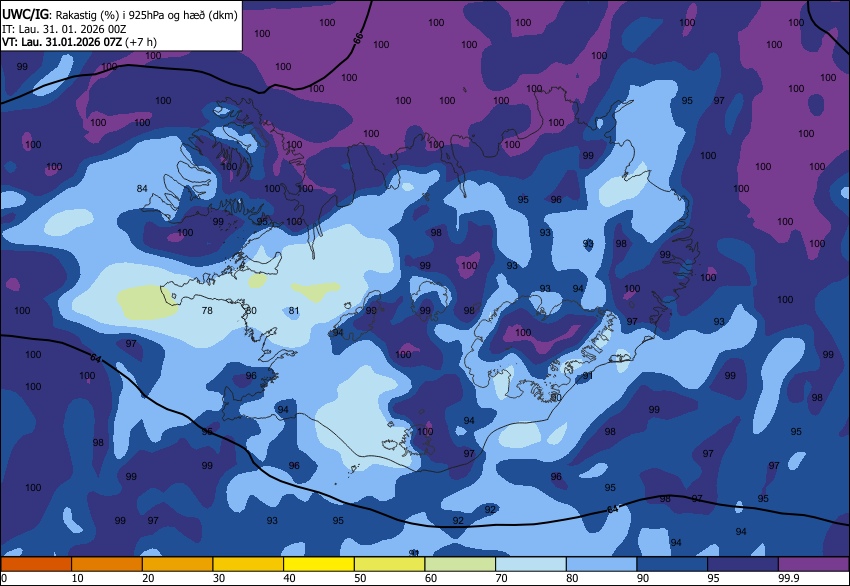Click the light green 60–70 legend swatch
Viewport: 850px width, 586px height.
pyautogui.click(x=460, y=564)
